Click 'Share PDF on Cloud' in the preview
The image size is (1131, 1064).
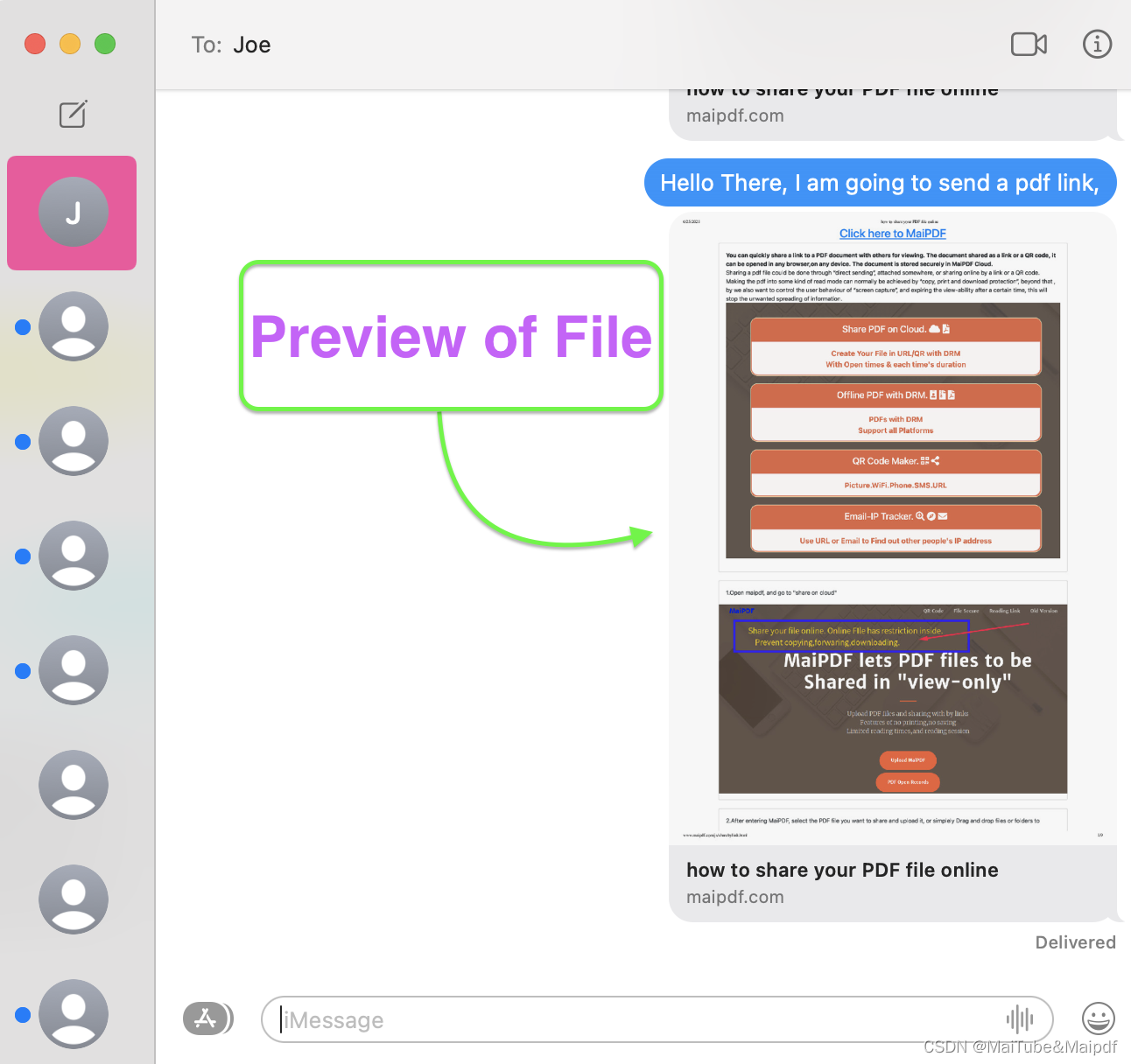coord(896,329)
